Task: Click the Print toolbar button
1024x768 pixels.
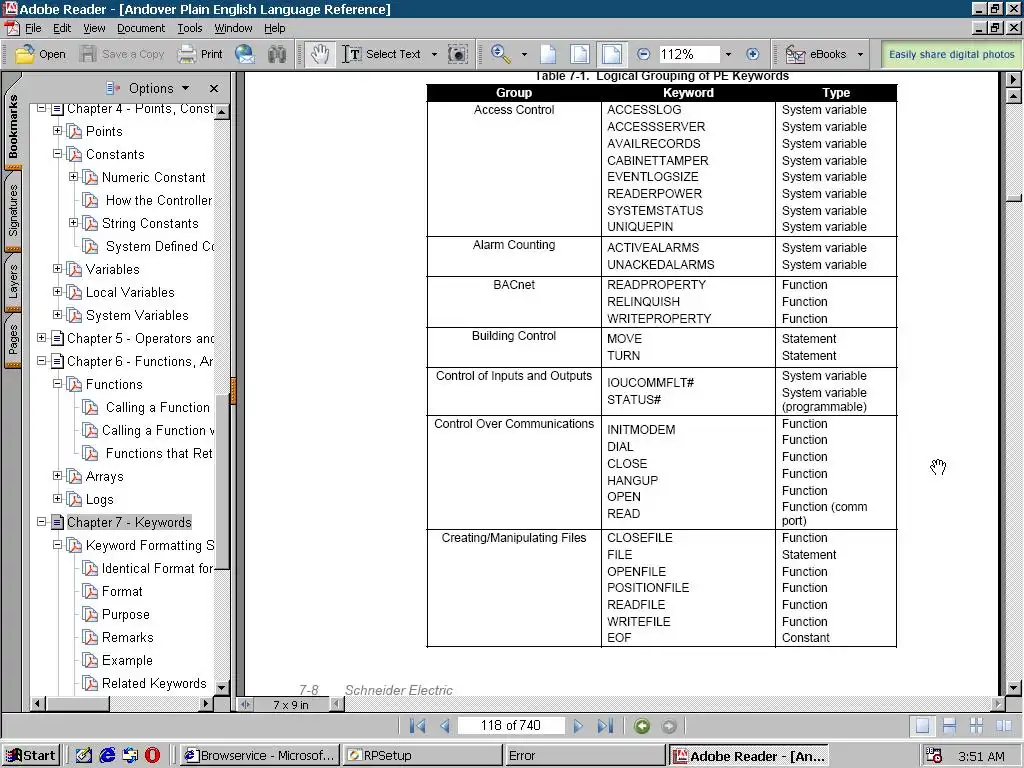Action: point(200,54)
